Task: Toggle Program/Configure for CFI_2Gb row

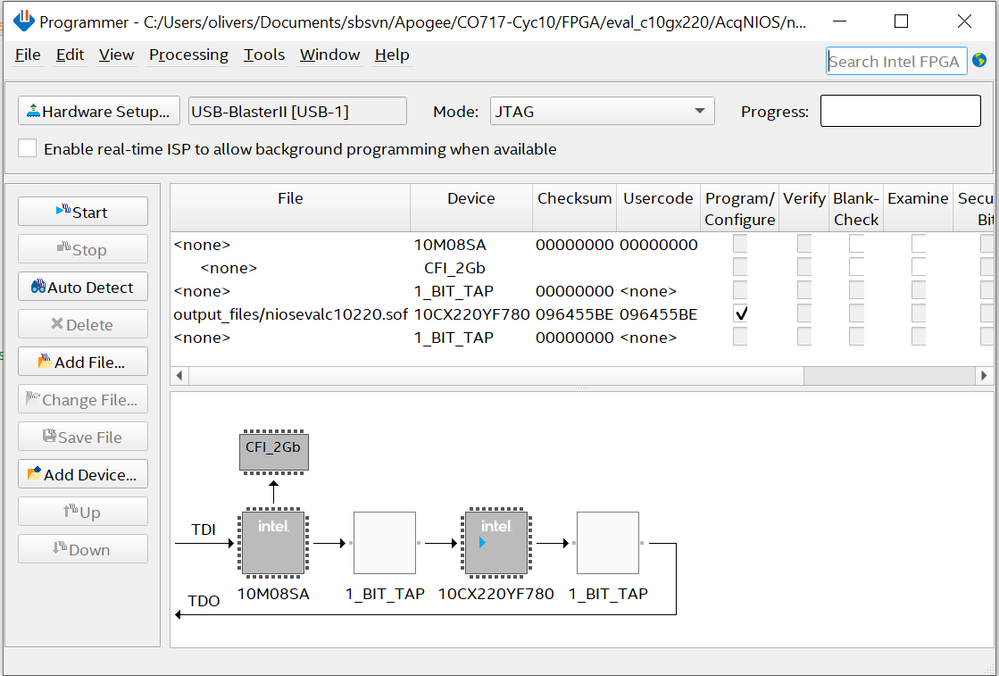Action: click(740, 267)
